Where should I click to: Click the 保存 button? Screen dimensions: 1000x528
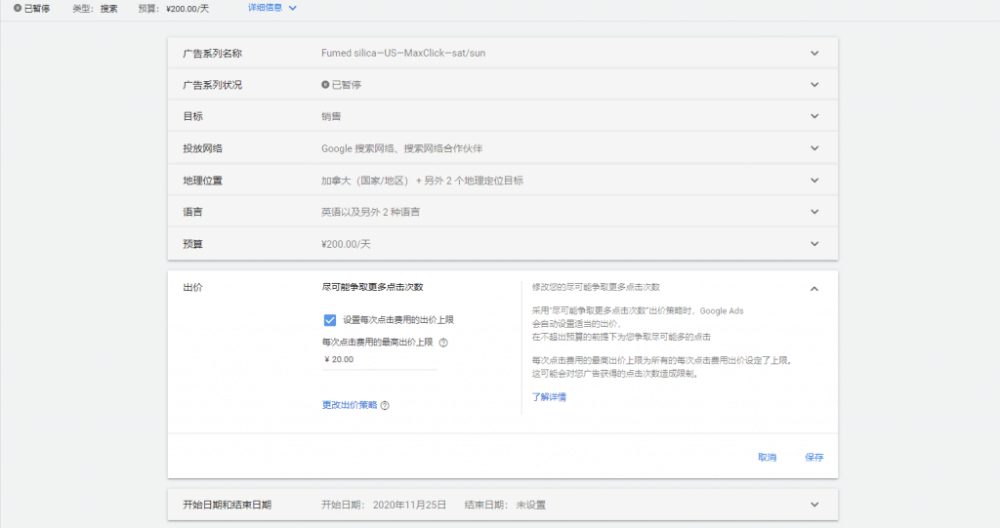point(814,457)
